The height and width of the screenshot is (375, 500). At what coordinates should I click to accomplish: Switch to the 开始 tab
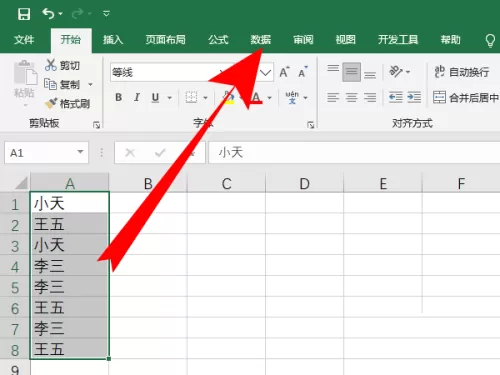71,40
